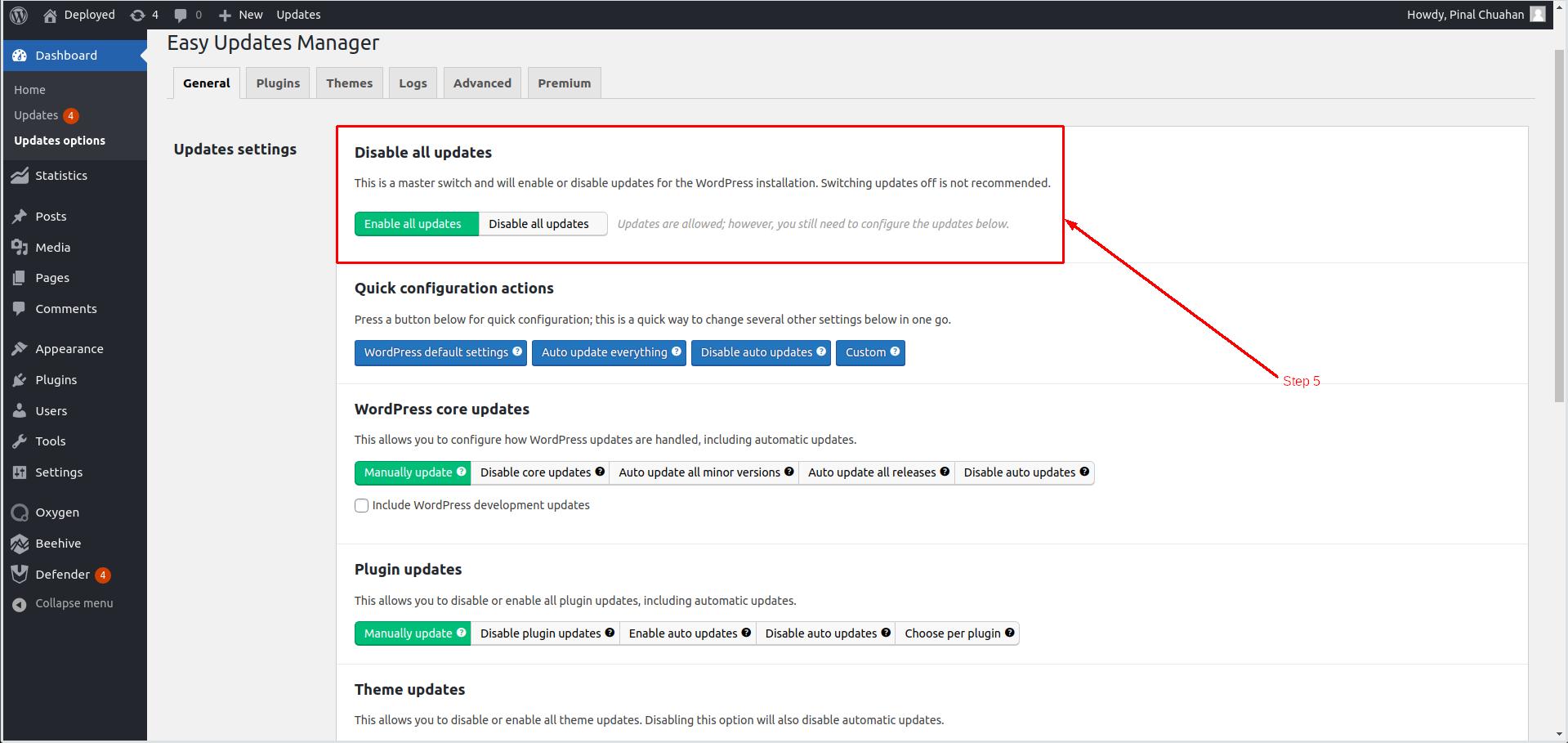This screenshot has height=743, width=1568.
Task: Click the Users person icon
Action: click(x=20, y=411)
